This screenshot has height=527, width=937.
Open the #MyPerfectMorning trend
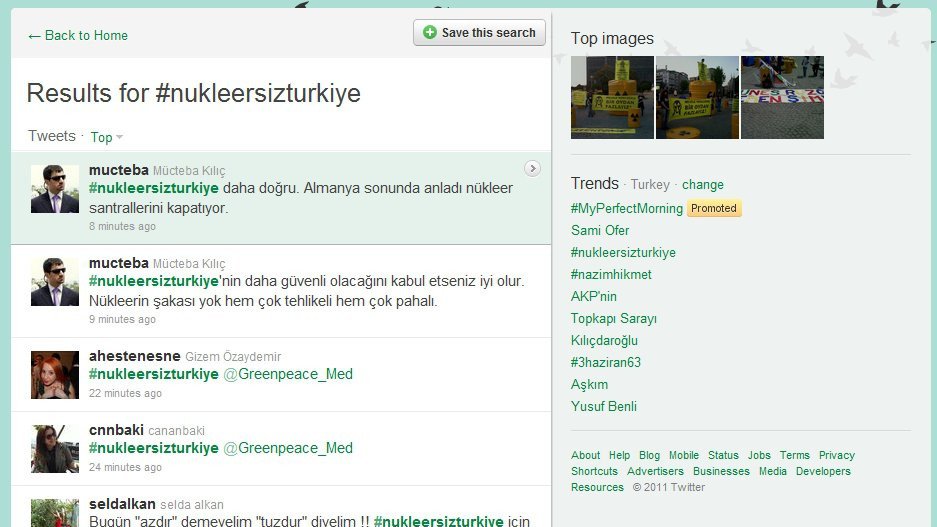pos(626,209)
